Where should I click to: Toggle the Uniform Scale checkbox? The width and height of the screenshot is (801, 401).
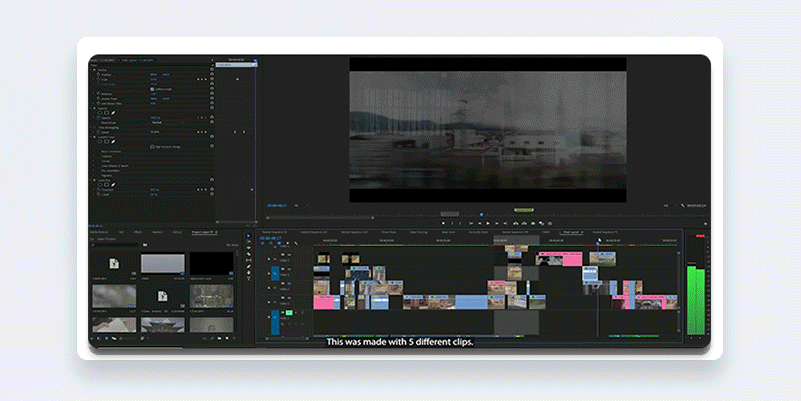pyautogui.click(x=152, y=89)
